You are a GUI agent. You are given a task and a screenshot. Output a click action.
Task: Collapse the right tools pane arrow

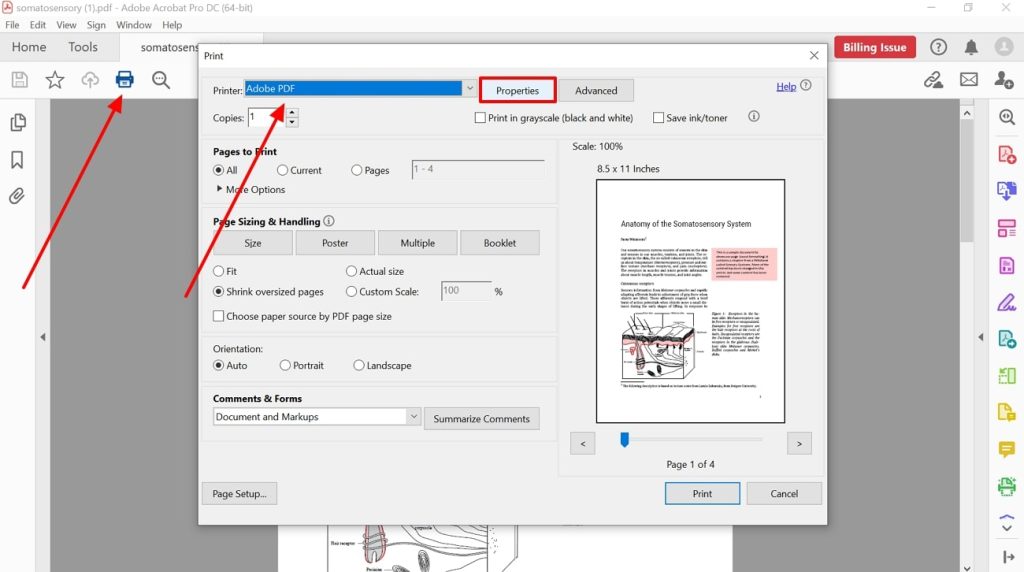coord(980,337)
